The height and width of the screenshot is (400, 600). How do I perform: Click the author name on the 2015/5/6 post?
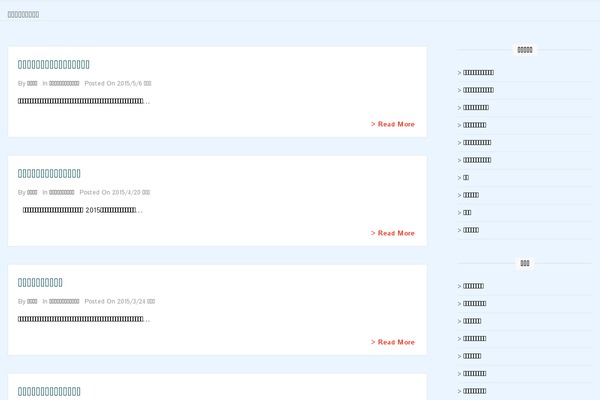tap(32, 83)
